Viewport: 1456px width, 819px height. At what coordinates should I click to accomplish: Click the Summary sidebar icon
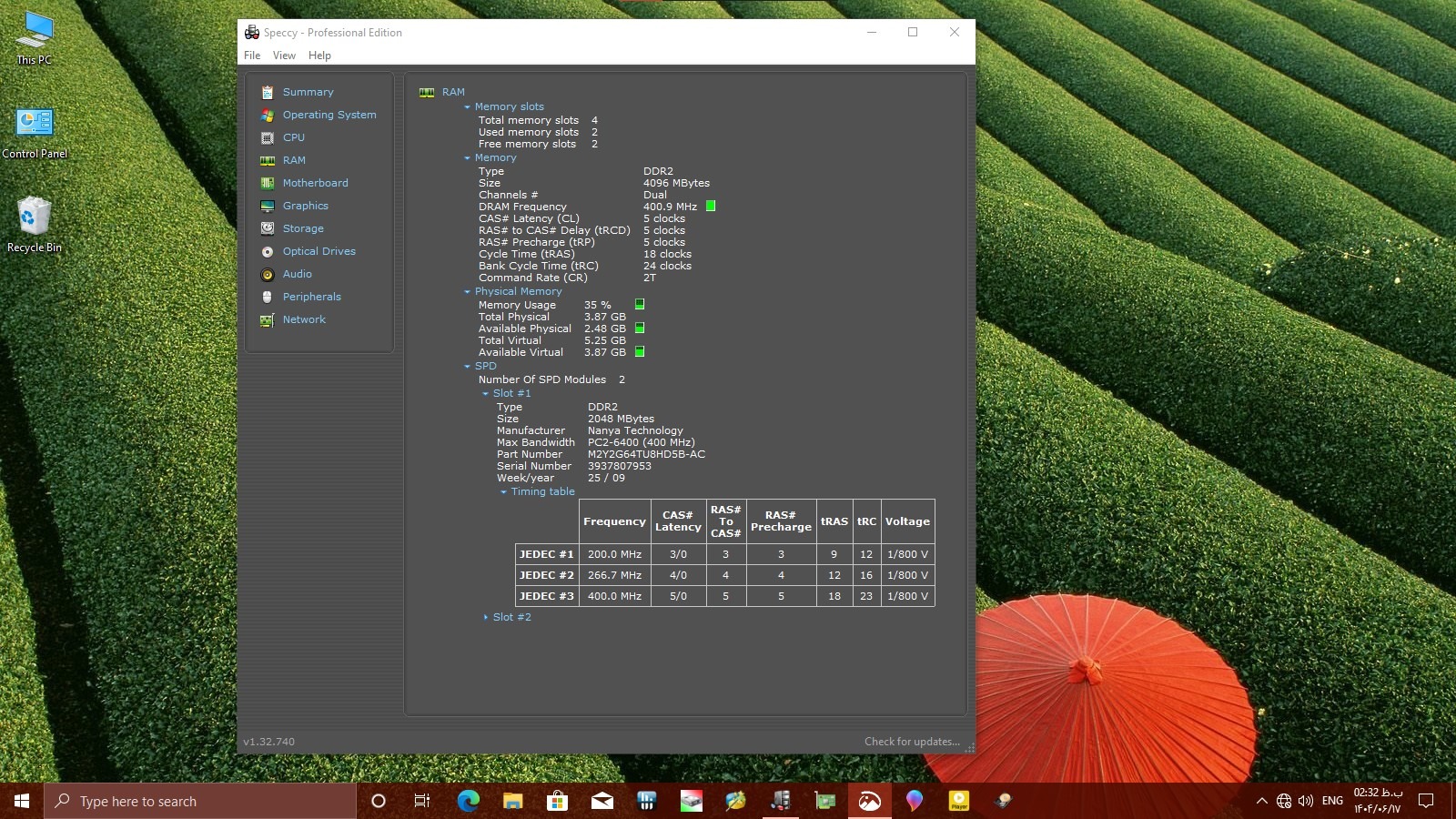tap(268, 92)
